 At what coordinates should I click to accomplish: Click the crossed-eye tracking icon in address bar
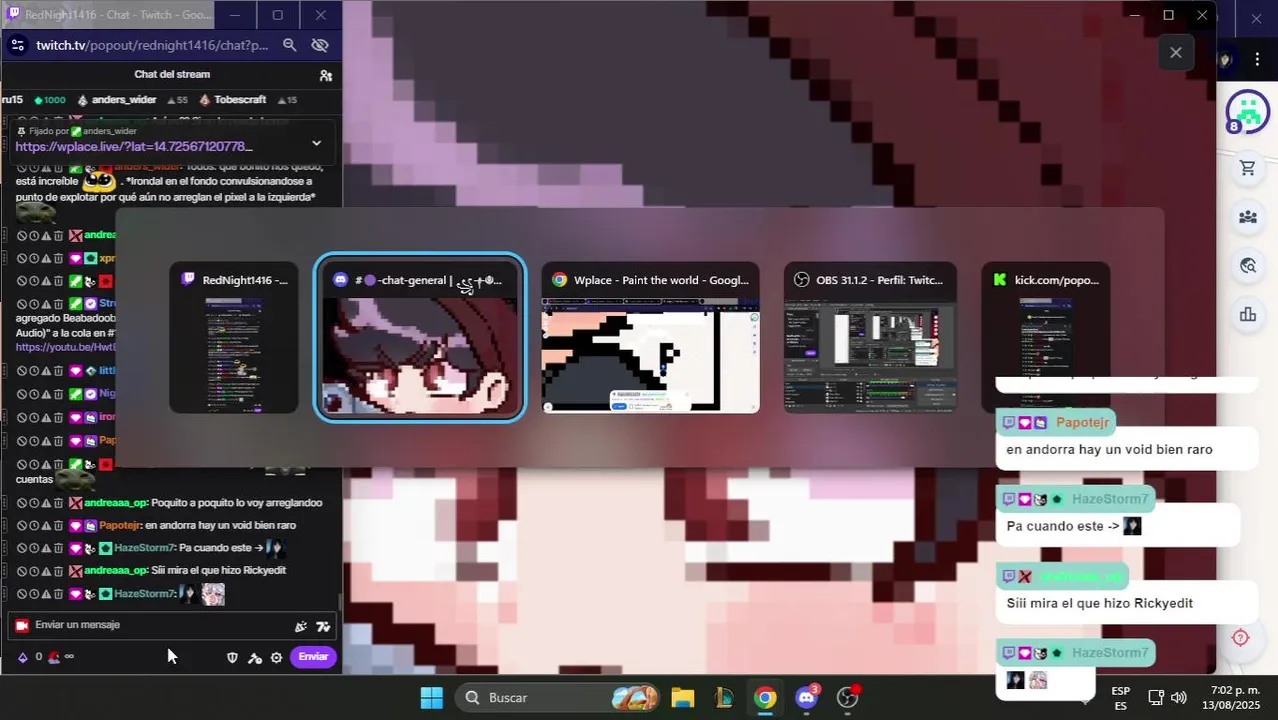(320, 45)
